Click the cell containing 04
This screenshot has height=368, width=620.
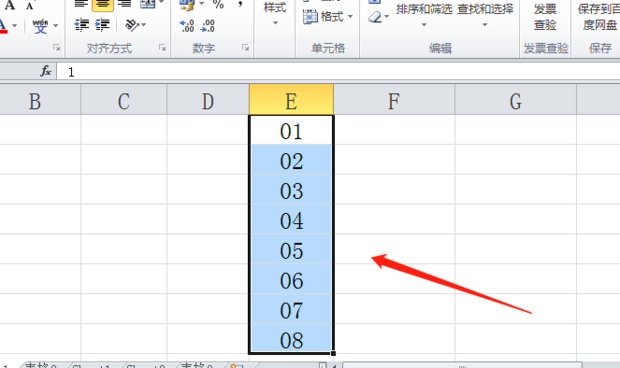click(291, 220)
